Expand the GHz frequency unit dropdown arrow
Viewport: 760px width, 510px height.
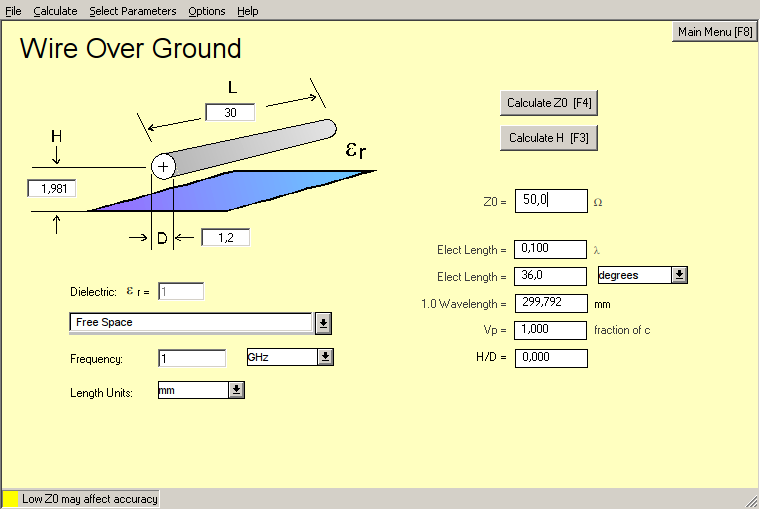click(x=326, y=357)
